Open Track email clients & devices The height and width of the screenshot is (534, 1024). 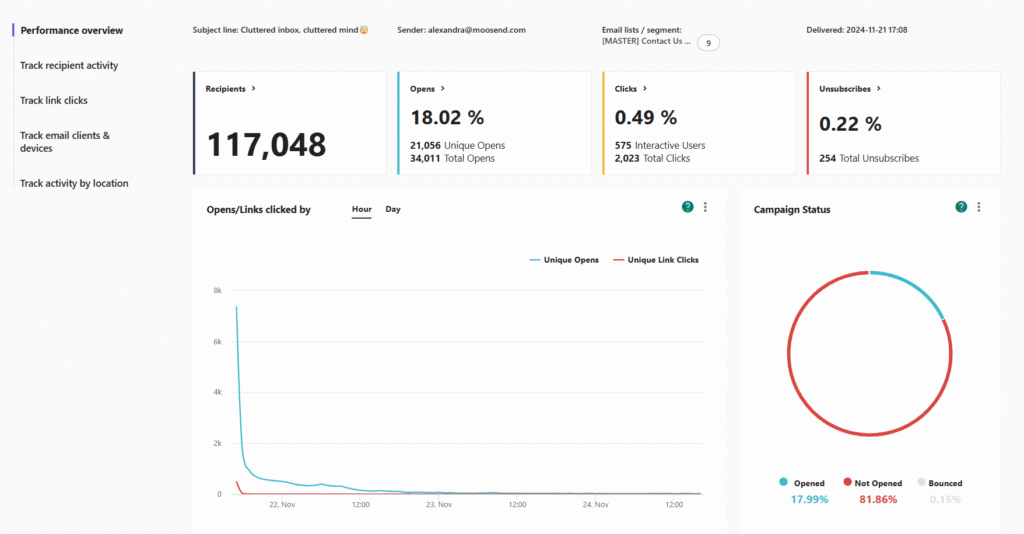pyautogui.click(x=65, y=142)
